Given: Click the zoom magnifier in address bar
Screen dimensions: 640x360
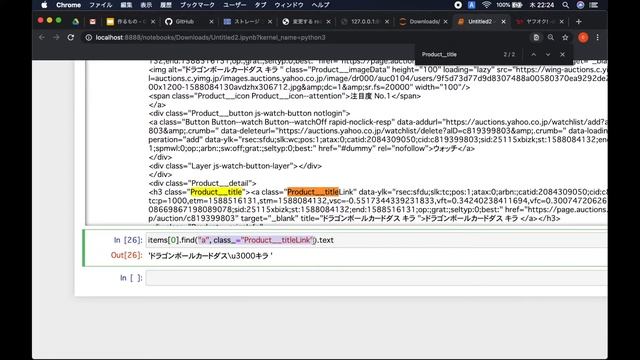Looking at the screenshot, I should pyautogui.click(x=551, y=37).
